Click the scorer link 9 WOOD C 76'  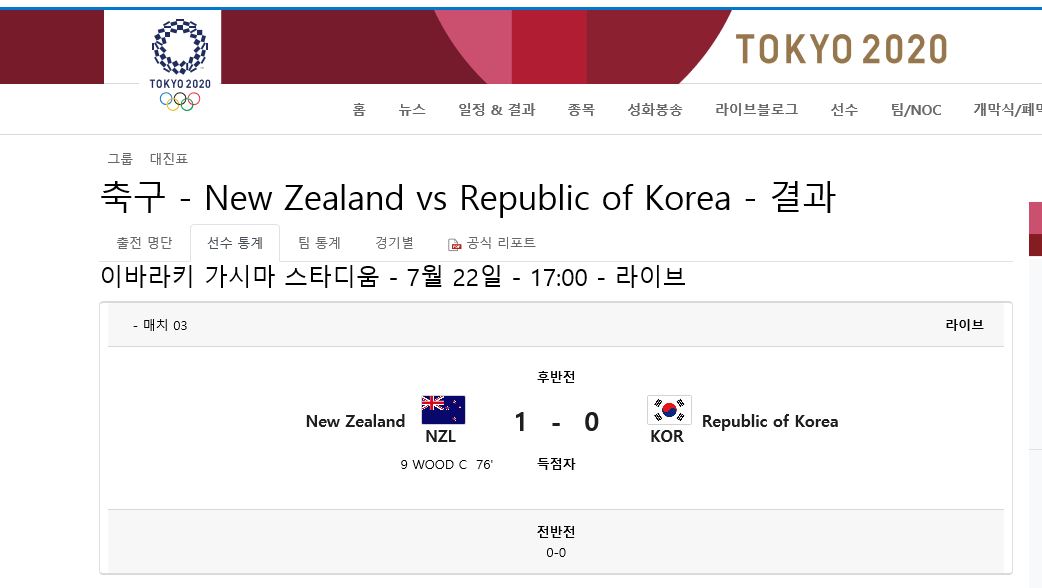[444, 464]
